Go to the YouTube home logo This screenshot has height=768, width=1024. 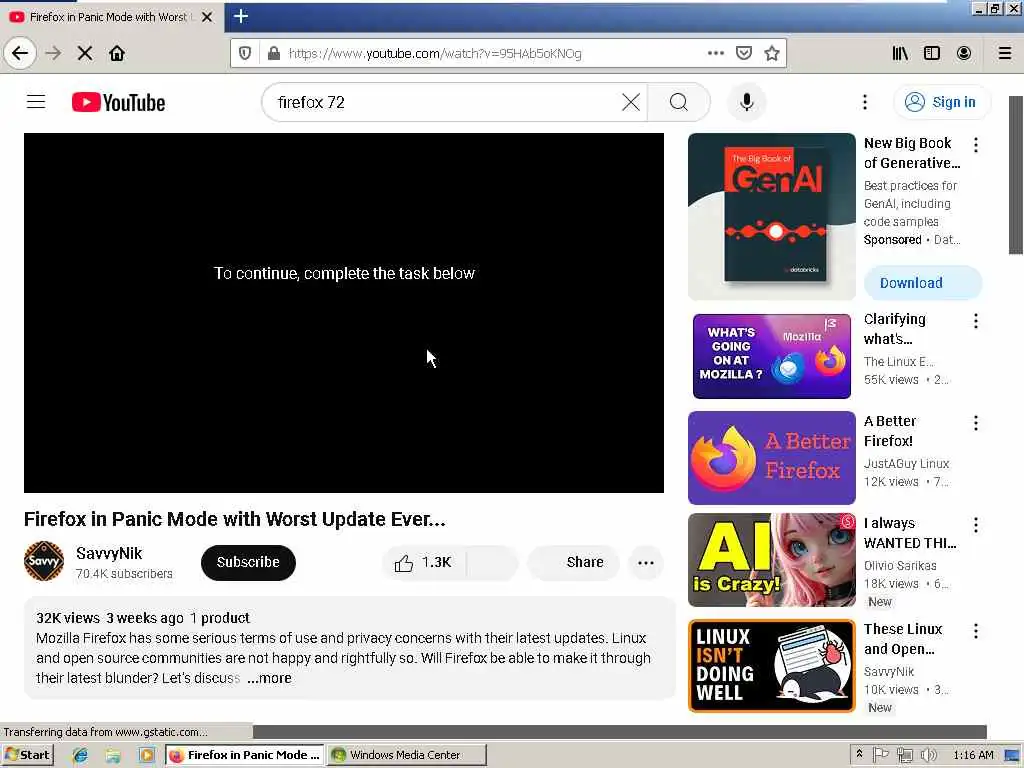pos(118,103)
